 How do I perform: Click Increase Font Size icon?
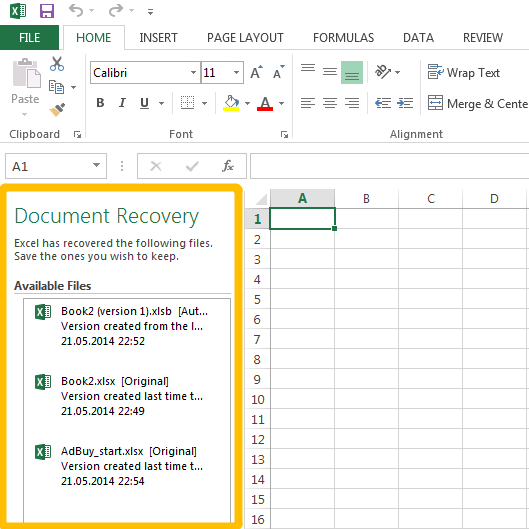pos(256,72)
